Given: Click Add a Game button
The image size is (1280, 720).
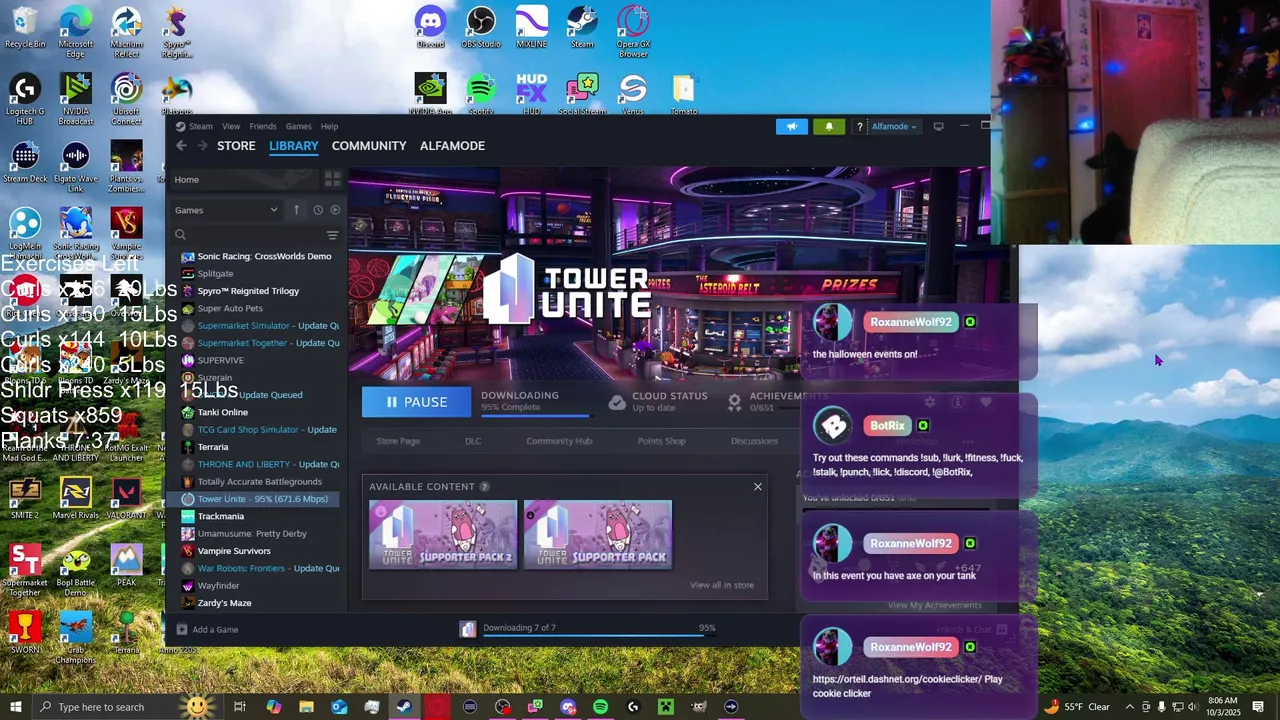Looking at the screenshot, I should click(x=207, y=630).
